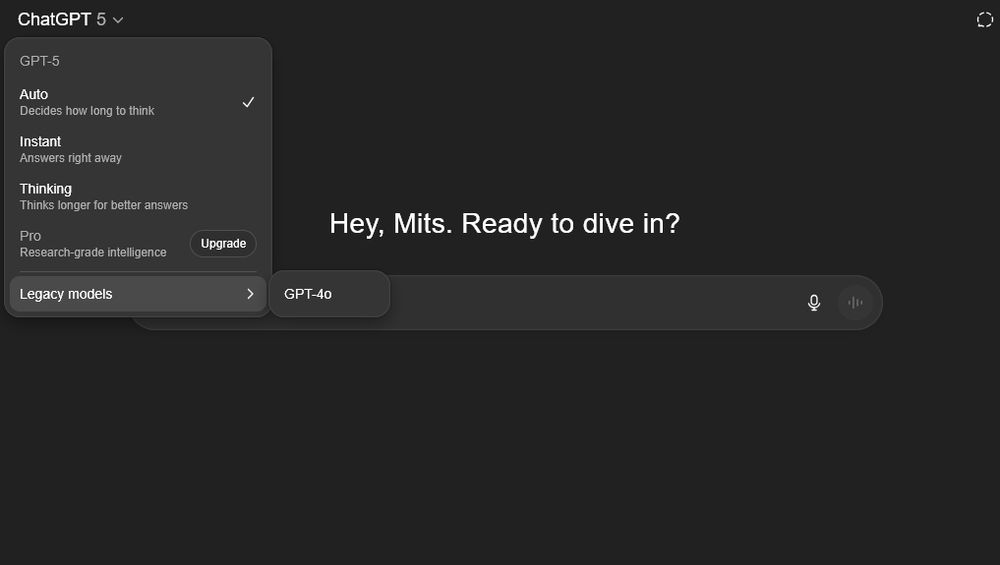
Task: Select the Auto model option
Action: tap(138, 102)
